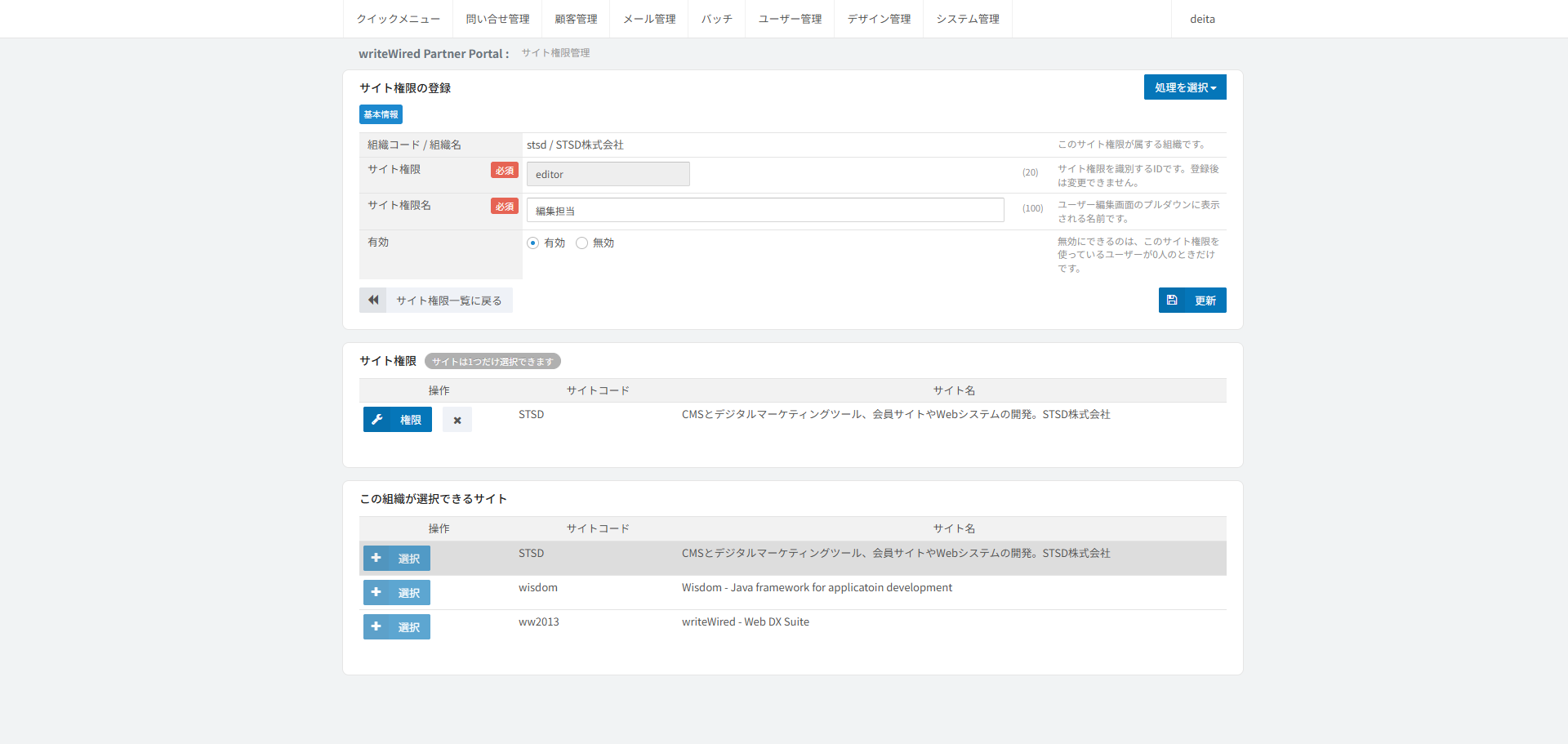The image size is (1568, 744).
Task: Open the バッチ menu
Action: (x=716, y=19)
